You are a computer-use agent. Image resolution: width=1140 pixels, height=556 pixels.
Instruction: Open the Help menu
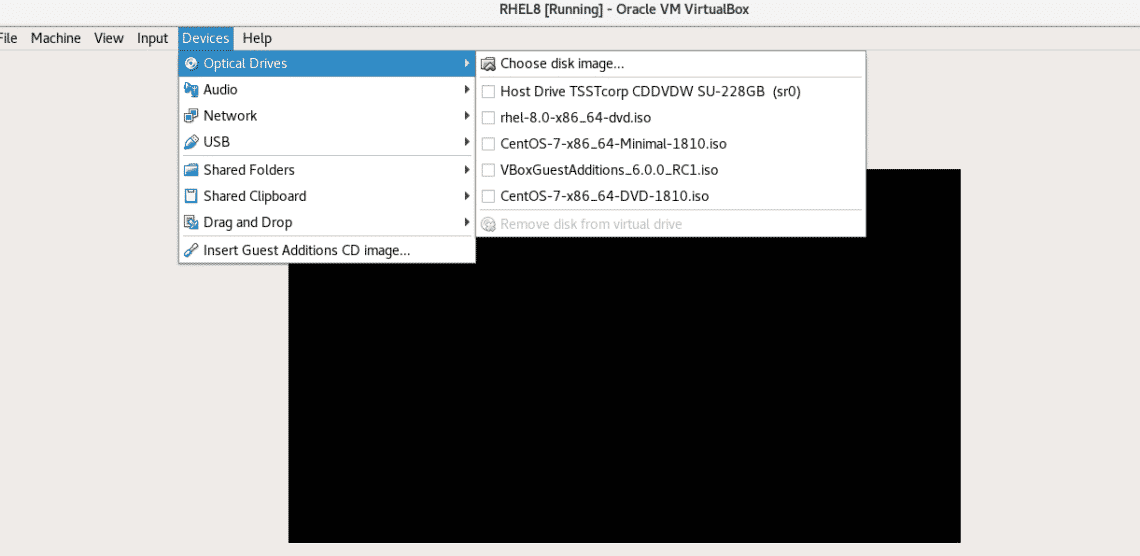click(257, 39)
